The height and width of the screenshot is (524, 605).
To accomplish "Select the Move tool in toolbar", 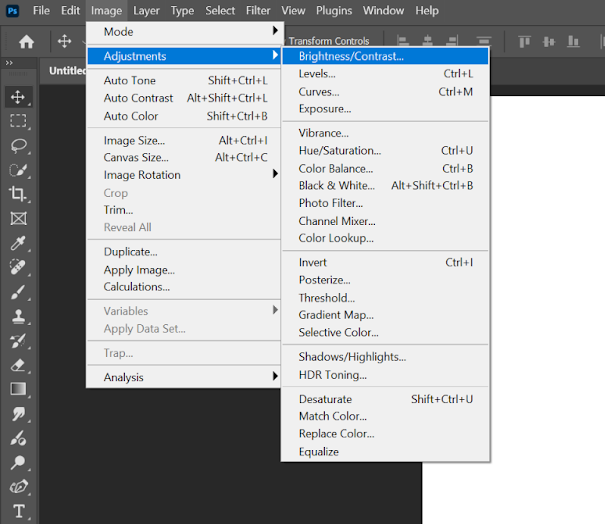I will 18,97.
